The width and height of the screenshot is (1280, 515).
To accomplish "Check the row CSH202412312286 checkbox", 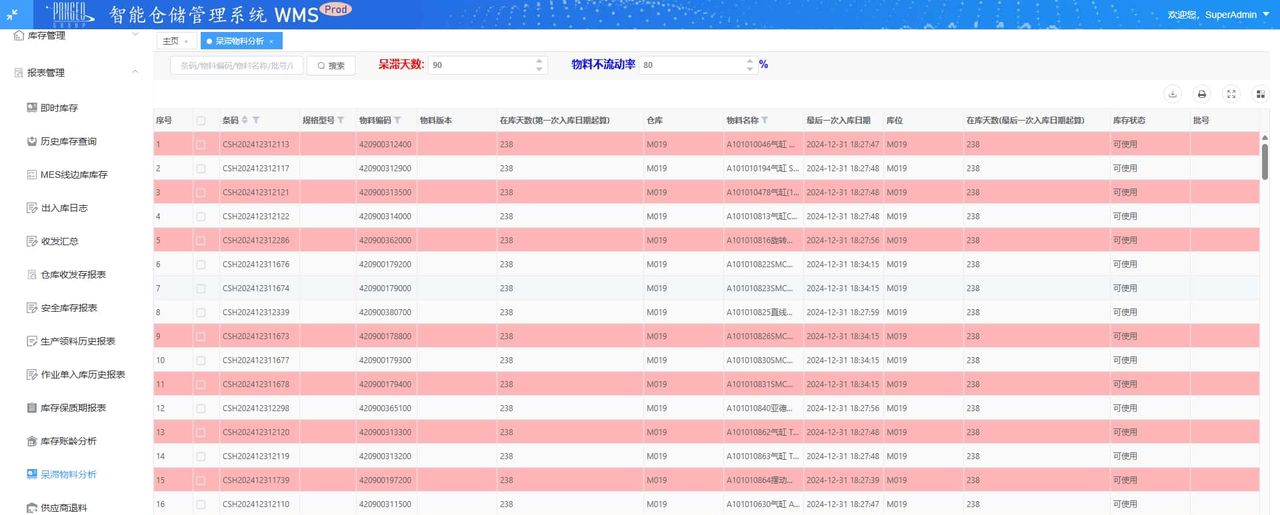I will click(201, 240).
